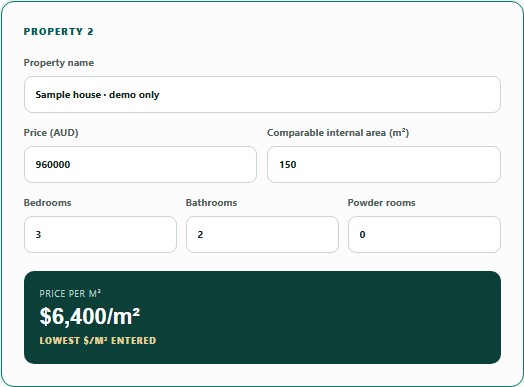Click the PROPERTY 2 heading

tap(58, 31)
